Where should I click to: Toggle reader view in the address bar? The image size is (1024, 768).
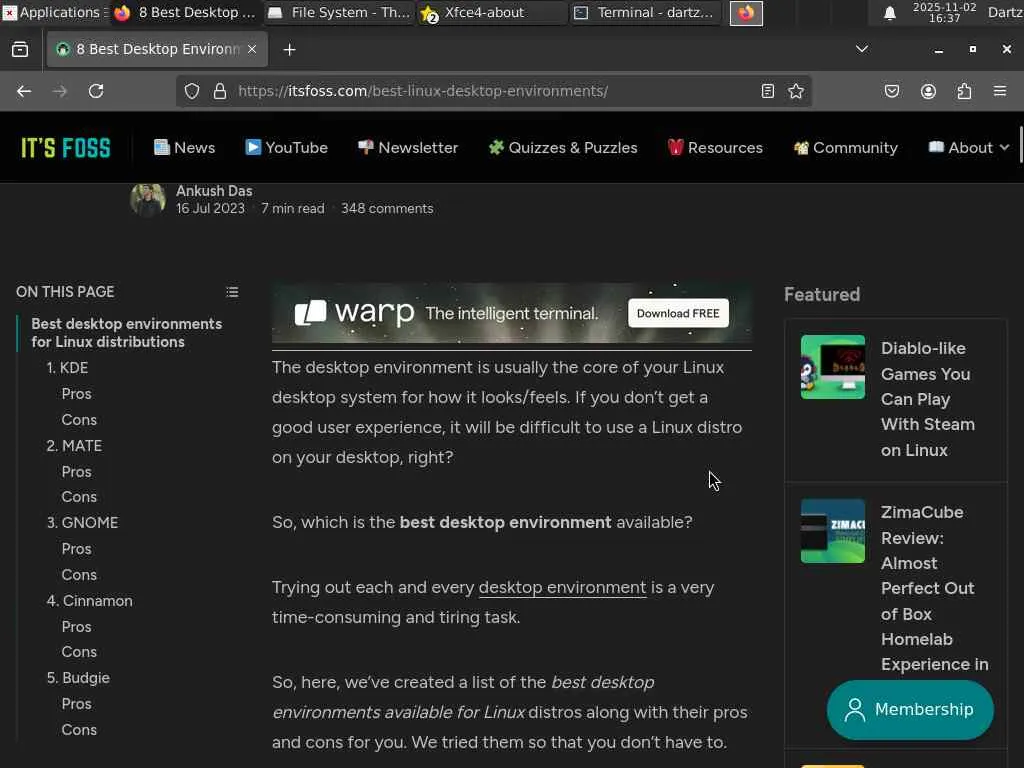click(768, 91)
